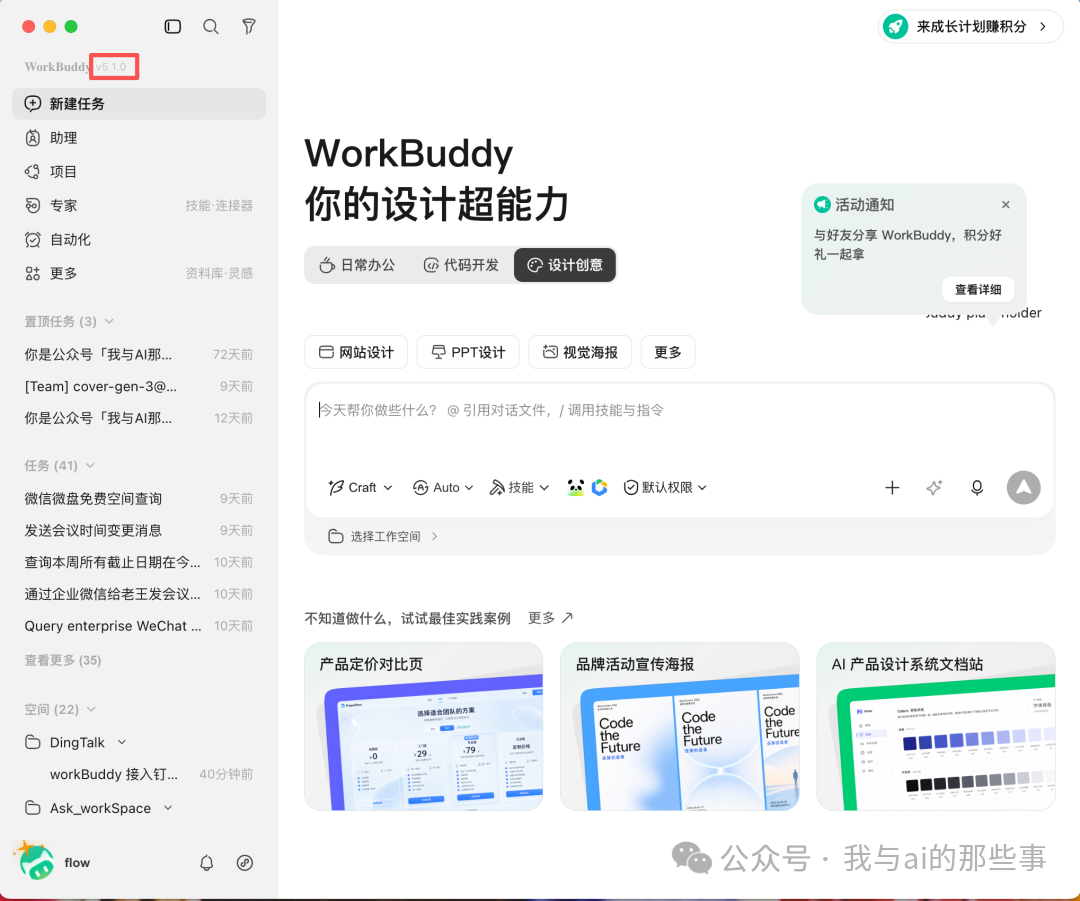Click the blue hexagon icon beside panda

(600, 488)
